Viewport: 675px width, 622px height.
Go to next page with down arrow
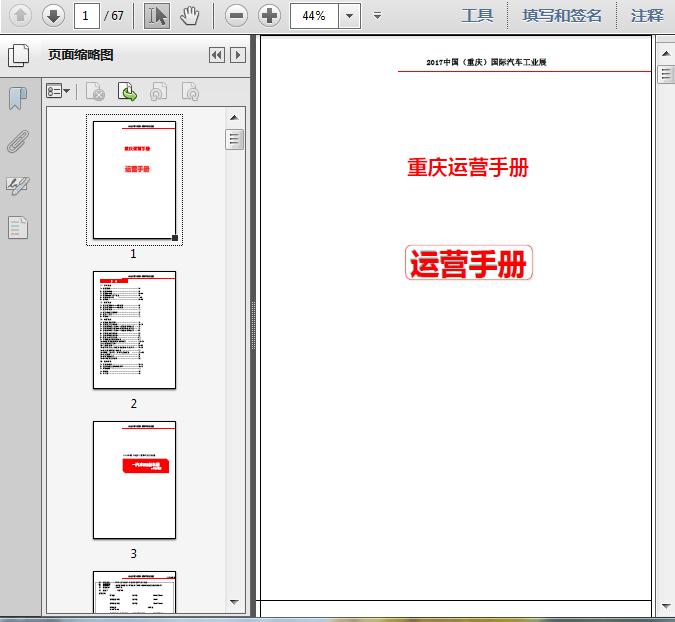point(53,15)
